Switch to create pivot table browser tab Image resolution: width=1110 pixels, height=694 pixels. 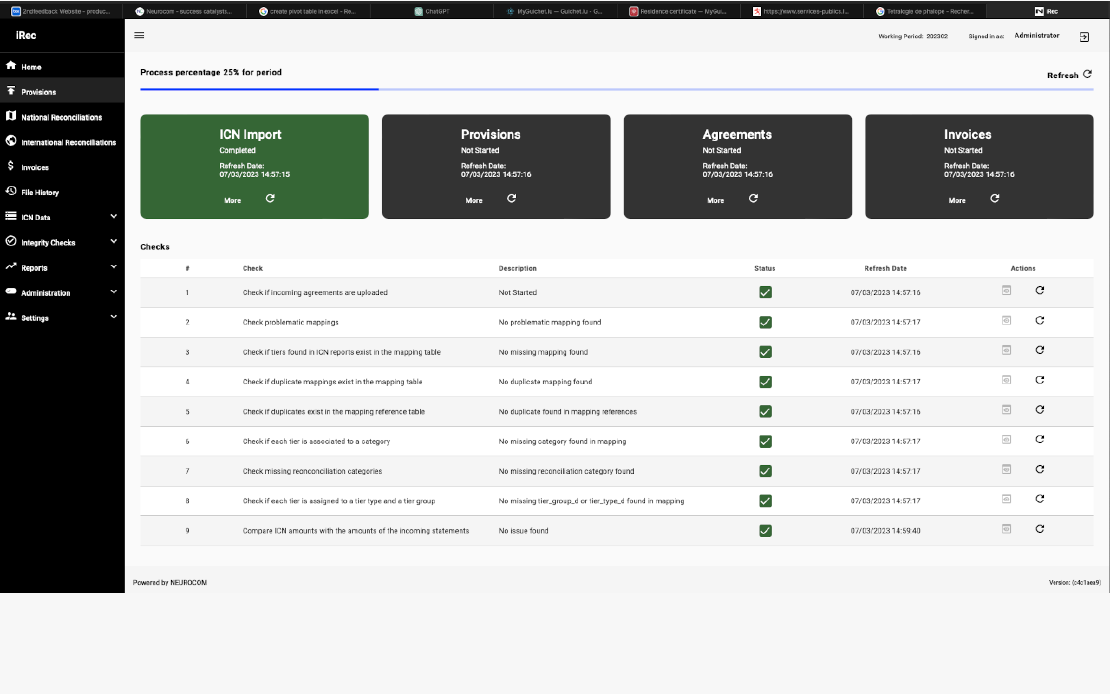point(307,11)
